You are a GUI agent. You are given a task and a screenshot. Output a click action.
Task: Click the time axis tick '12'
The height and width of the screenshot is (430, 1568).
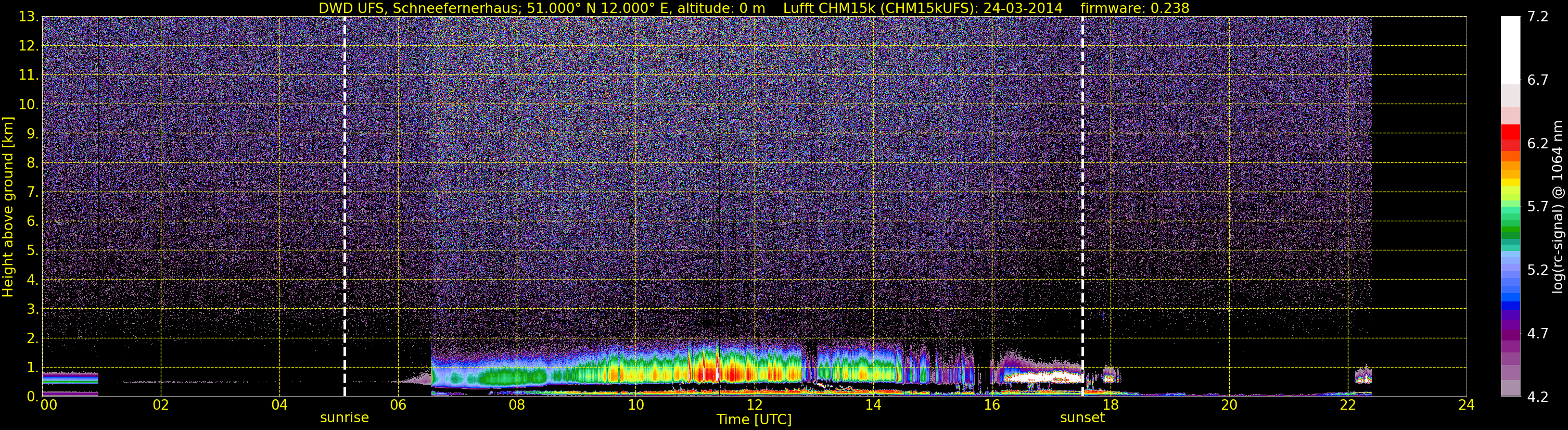[754, 405]
